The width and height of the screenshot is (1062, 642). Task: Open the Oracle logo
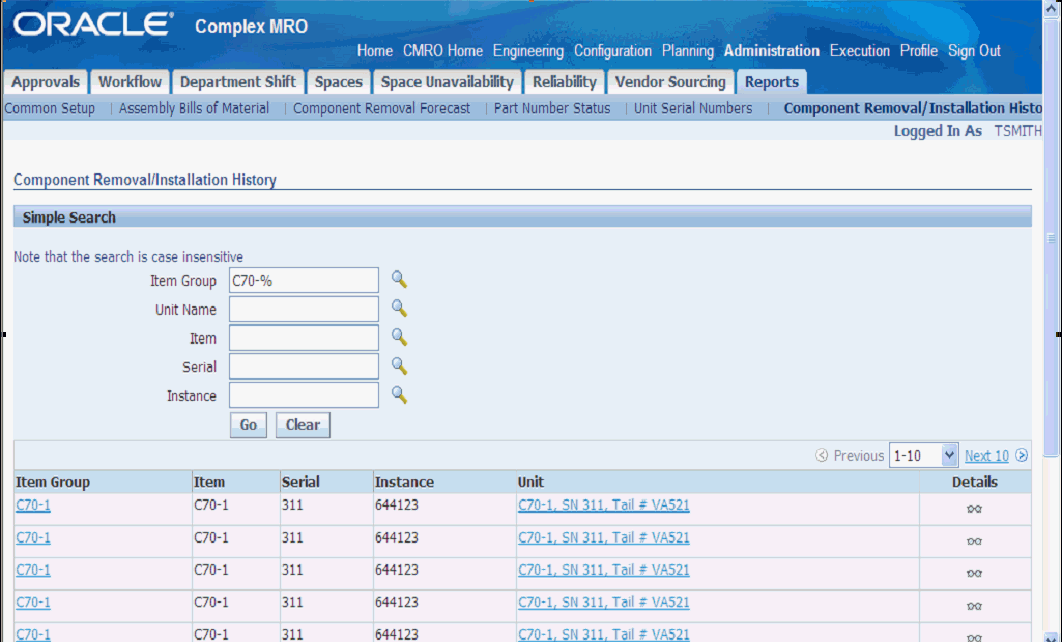[x=92, y=24]
